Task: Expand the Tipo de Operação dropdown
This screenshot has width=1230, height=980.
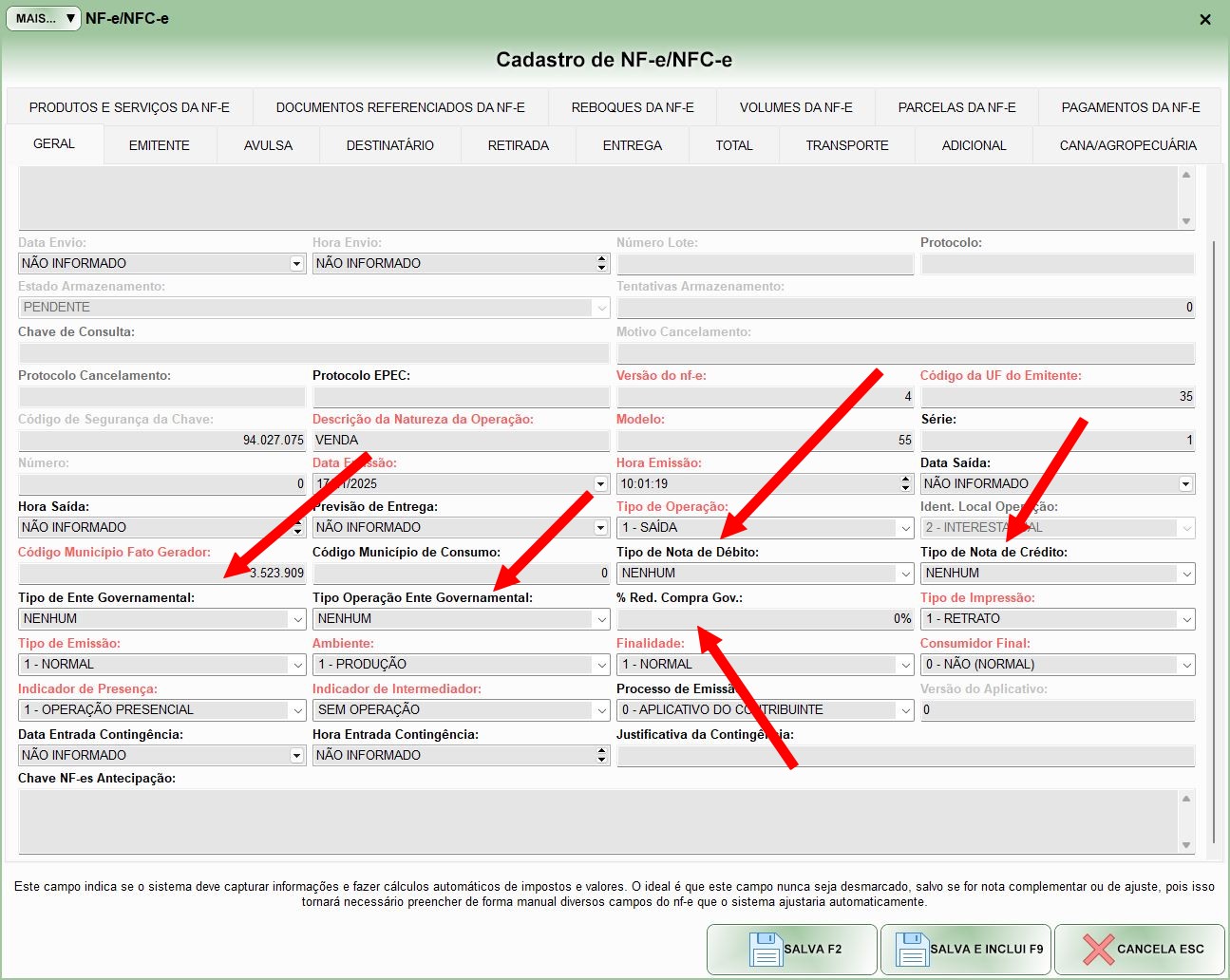Action: tap(905, 528)
